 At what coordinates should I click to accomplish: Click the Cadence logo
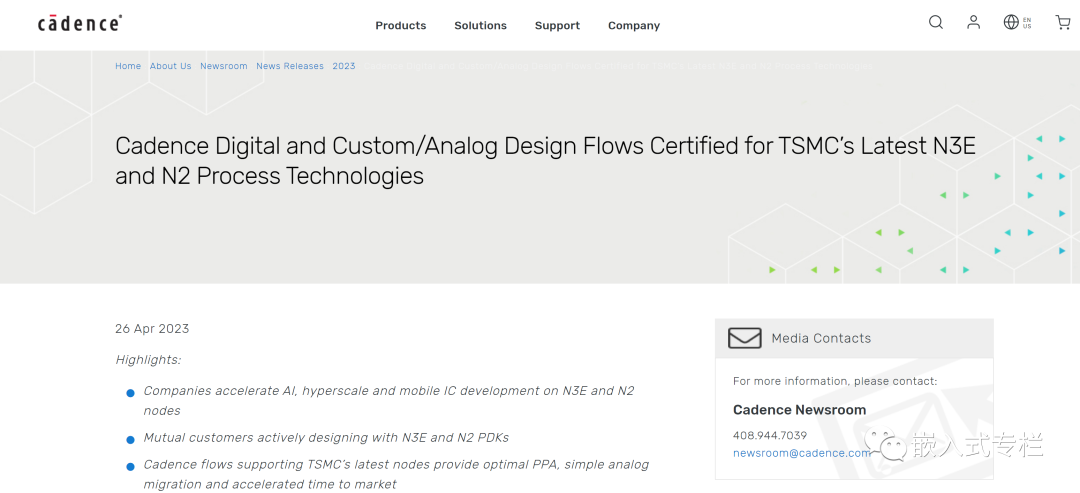click(x=80, y=23)
